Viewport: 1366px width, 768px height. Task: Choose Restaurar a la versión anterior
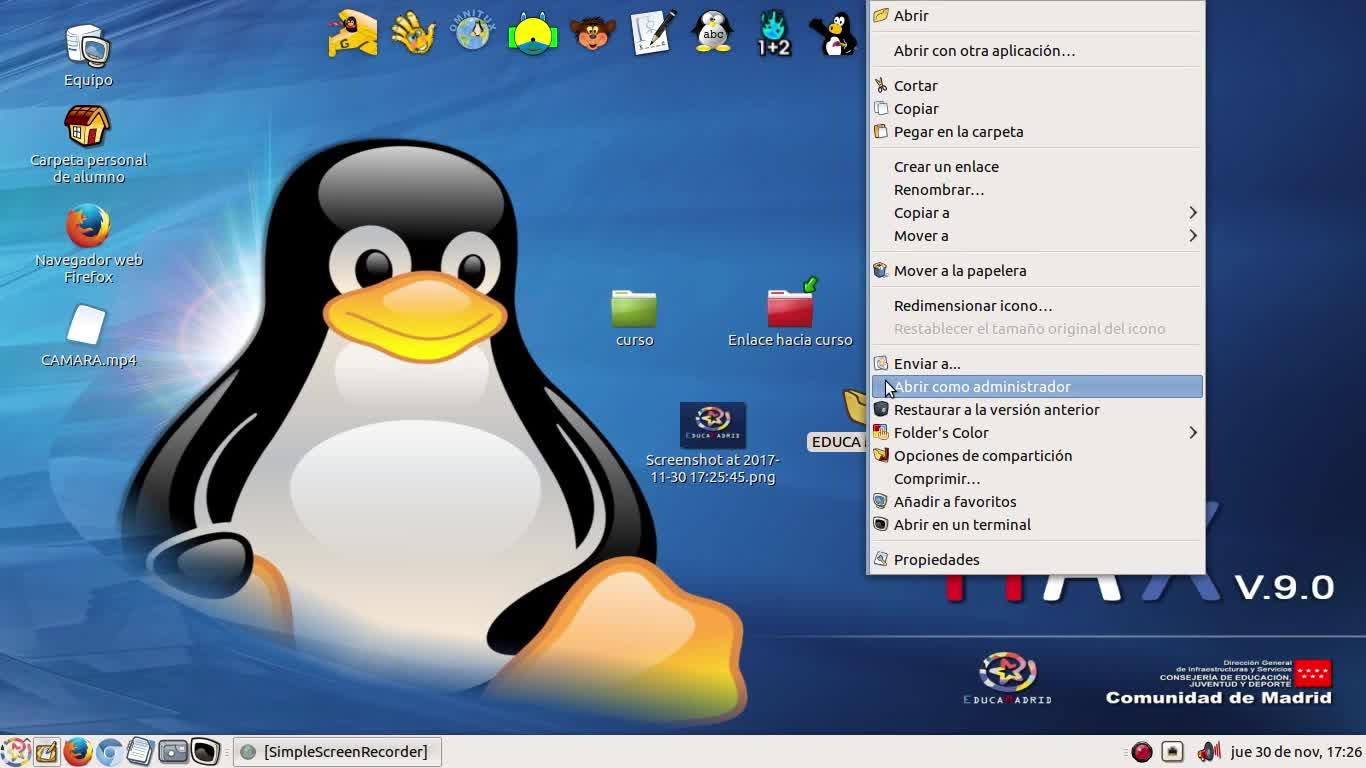click(1037, 410)
